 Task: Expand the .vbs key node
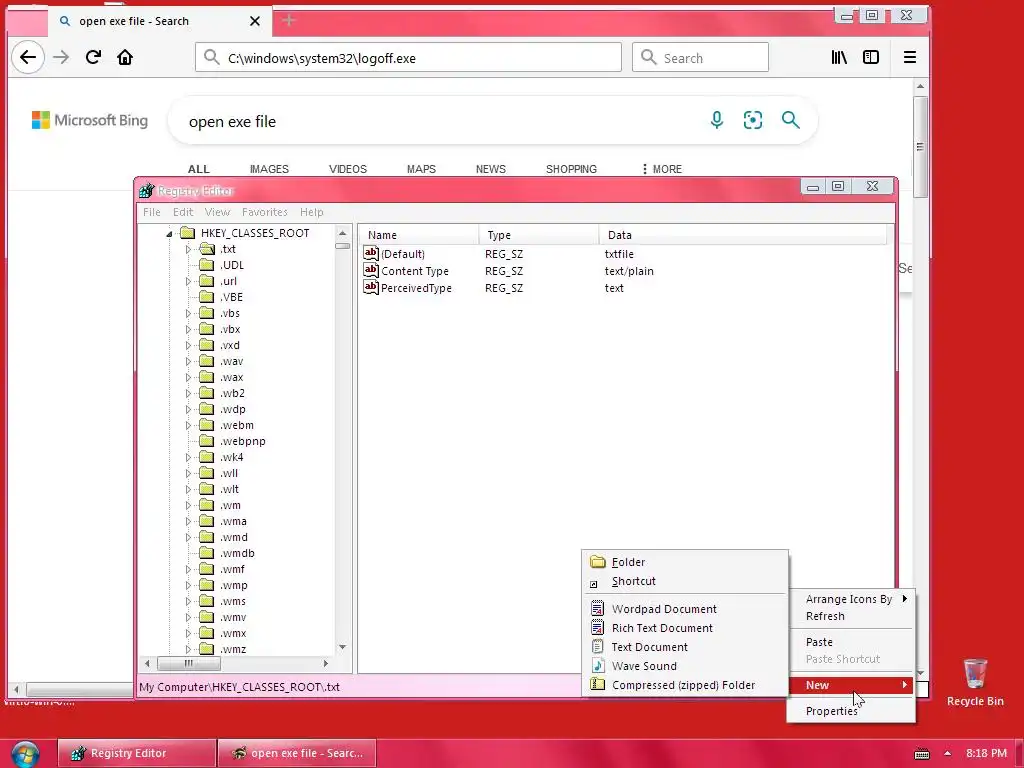[x=188, y=313]
